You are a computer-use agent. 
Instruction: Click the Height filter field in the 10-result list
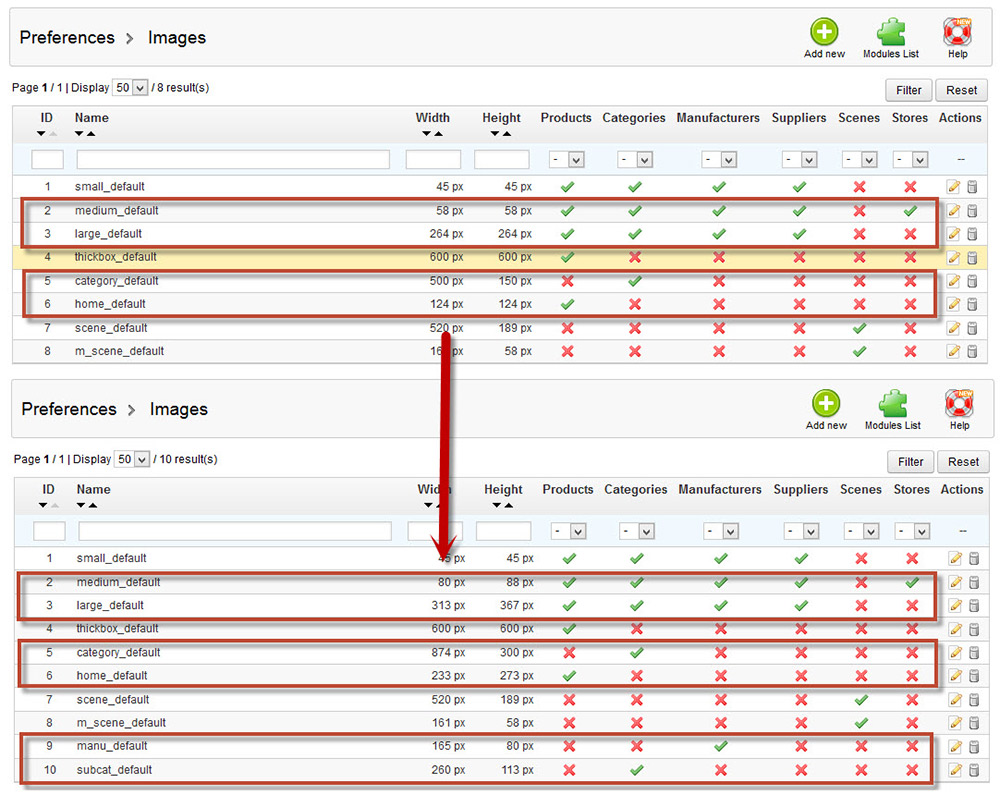coord(503,531)
